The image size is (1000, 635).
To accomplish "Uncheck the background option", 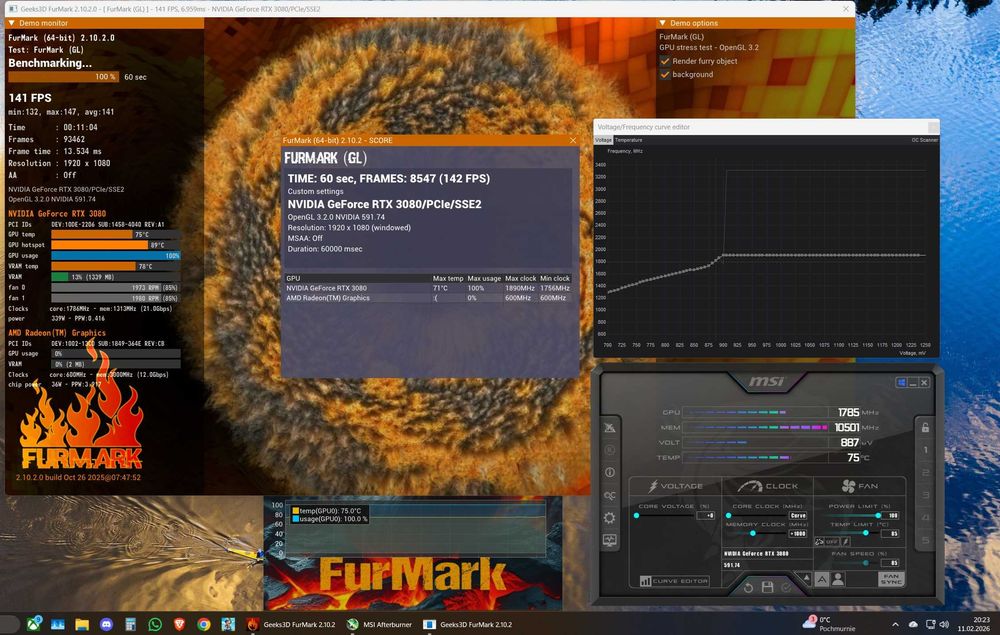I will coord(665,75).
